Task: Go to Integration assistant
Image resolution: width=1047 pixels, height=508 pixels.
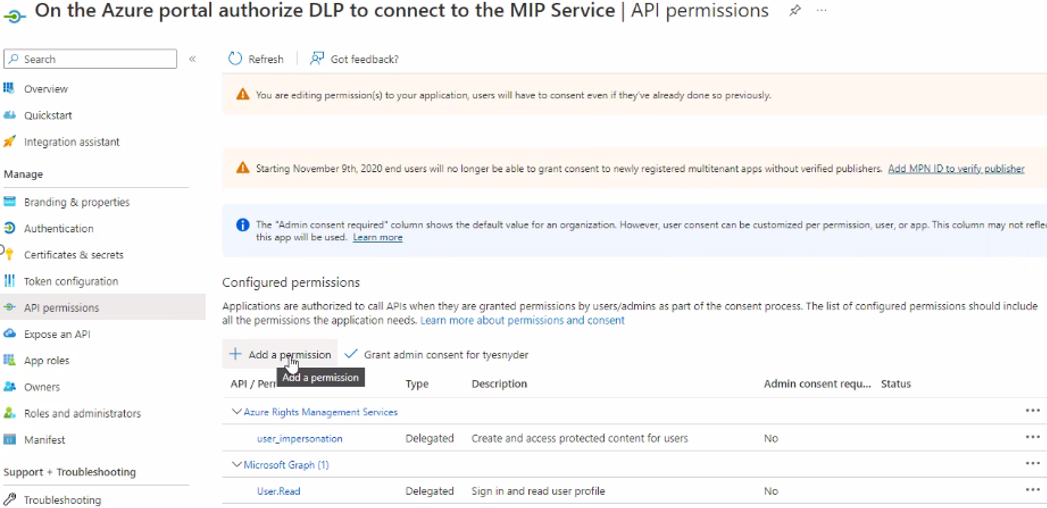Action: (72, 142)
